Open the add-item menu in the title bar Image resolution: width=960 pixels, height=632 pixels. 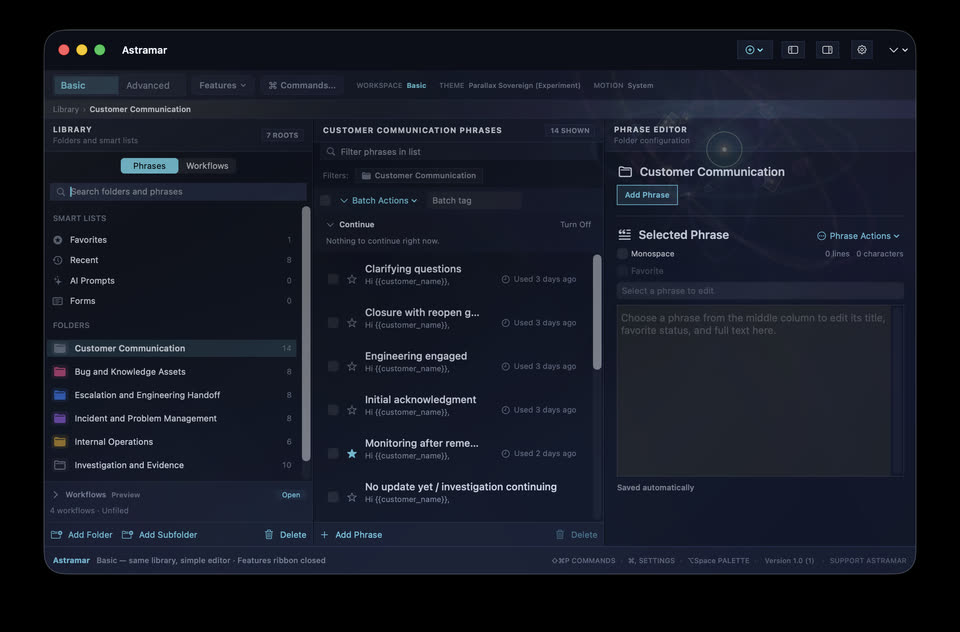tap(754, 50)
